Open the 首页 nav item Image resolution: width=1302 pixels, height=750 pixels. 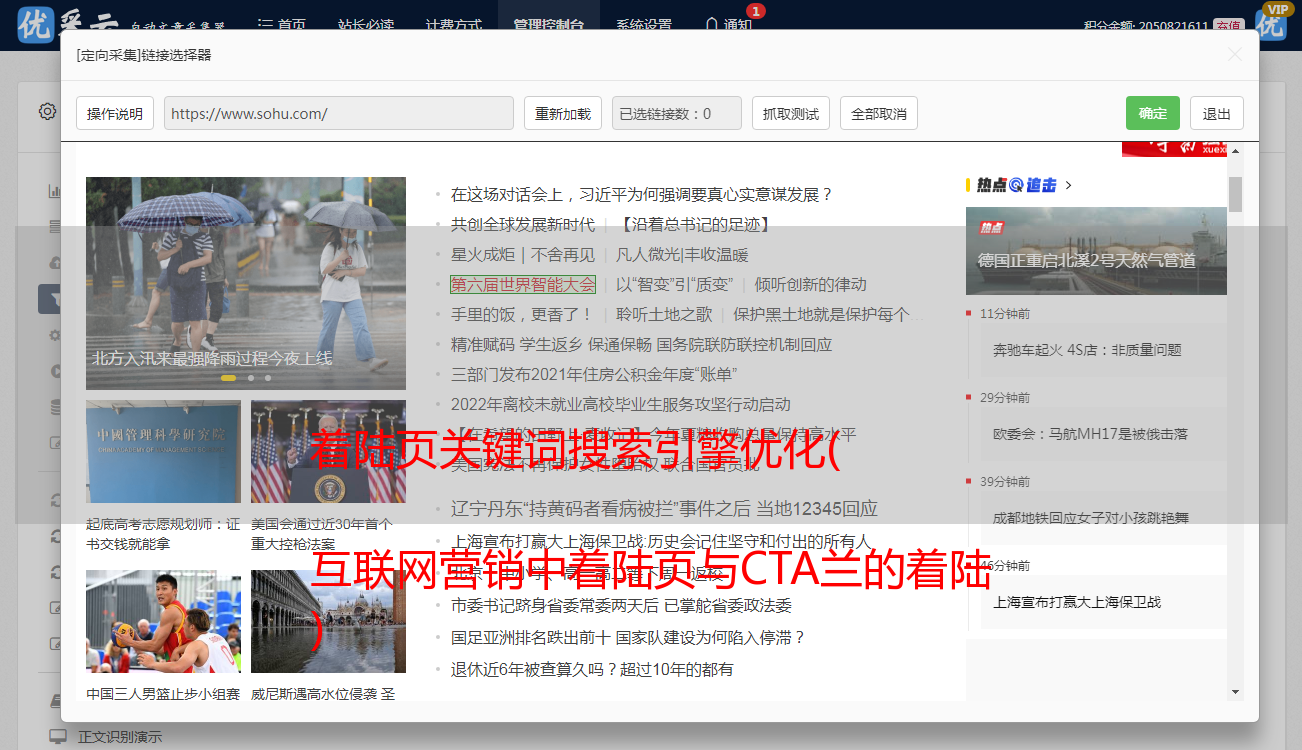[282, 24]
